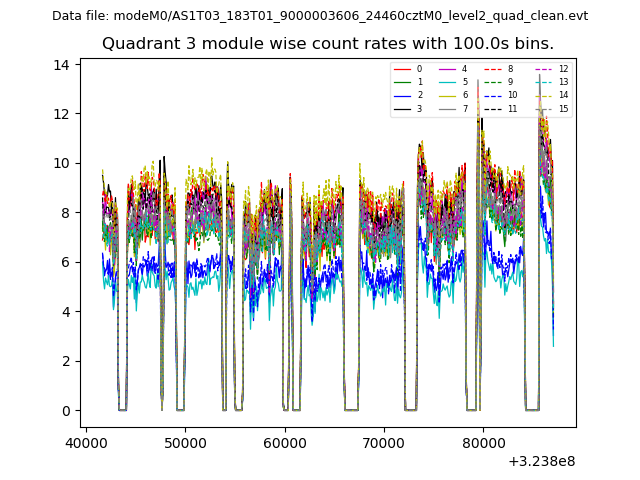Select the dashed gray legend entry 15

pyautogui.click(x=545, y=108)
